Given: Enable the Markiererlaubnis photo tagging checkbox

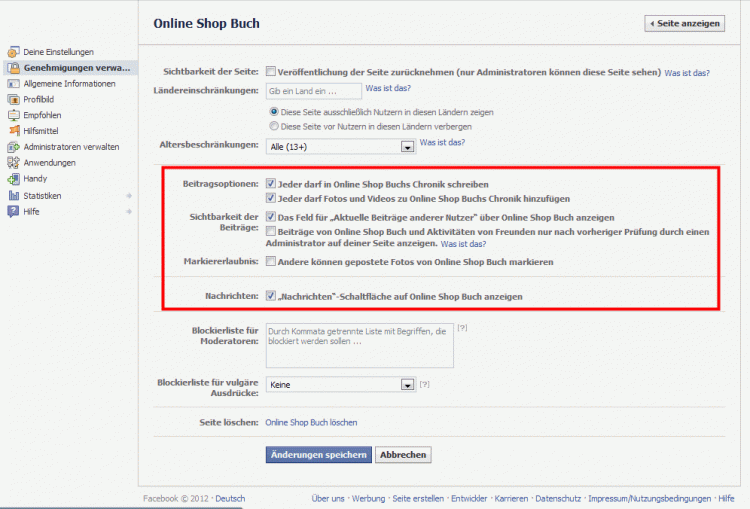Looking at the screenshot, I should pyautogui.click(x=271, y=262).
